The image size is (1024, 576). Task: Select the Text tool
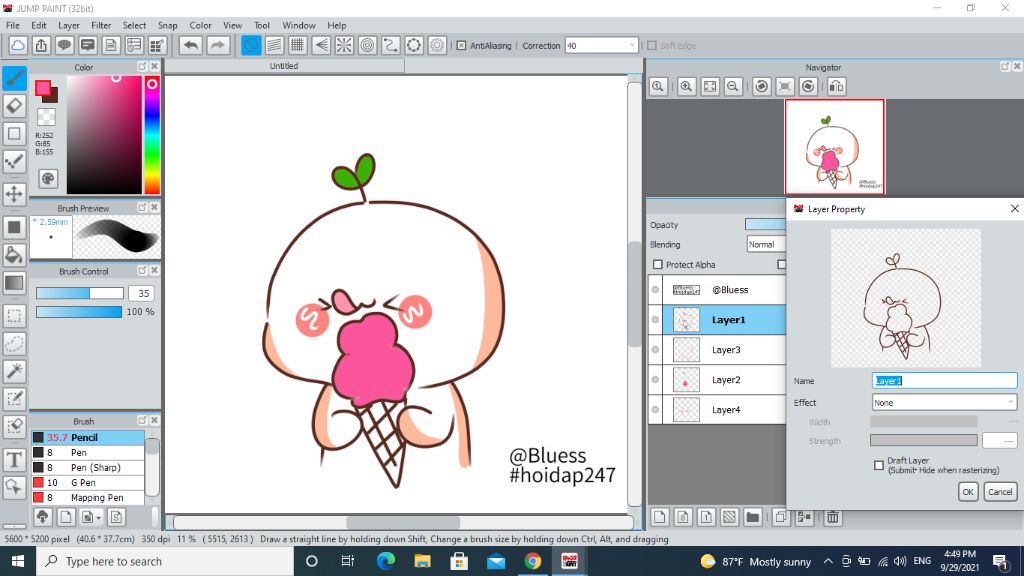[14, 460]
